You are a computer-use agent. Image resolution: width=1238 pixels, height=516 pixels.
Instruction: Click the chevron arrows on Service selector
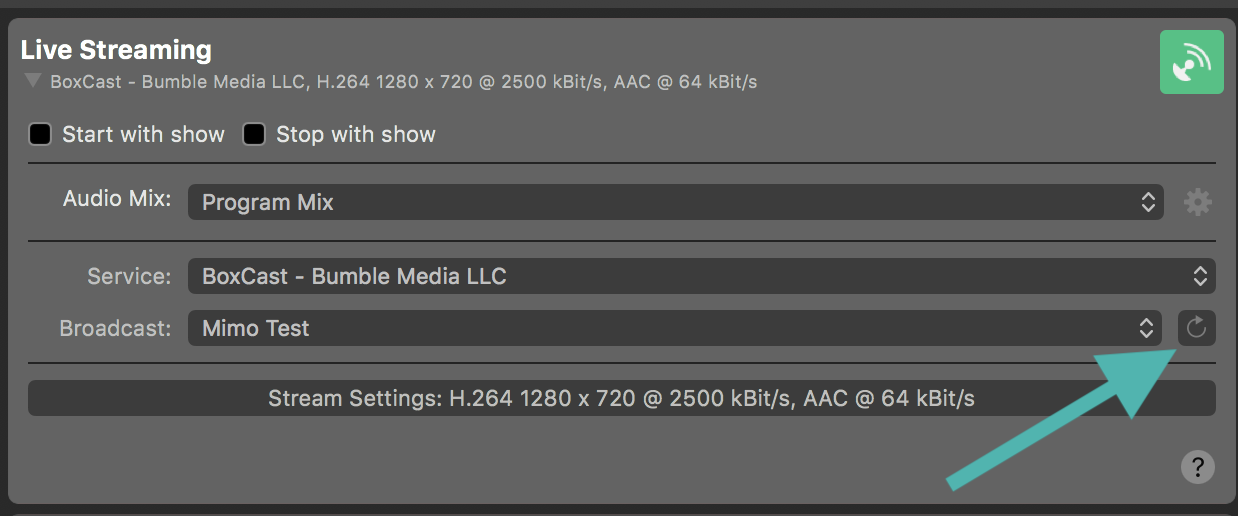click(x=1200, y=276)
